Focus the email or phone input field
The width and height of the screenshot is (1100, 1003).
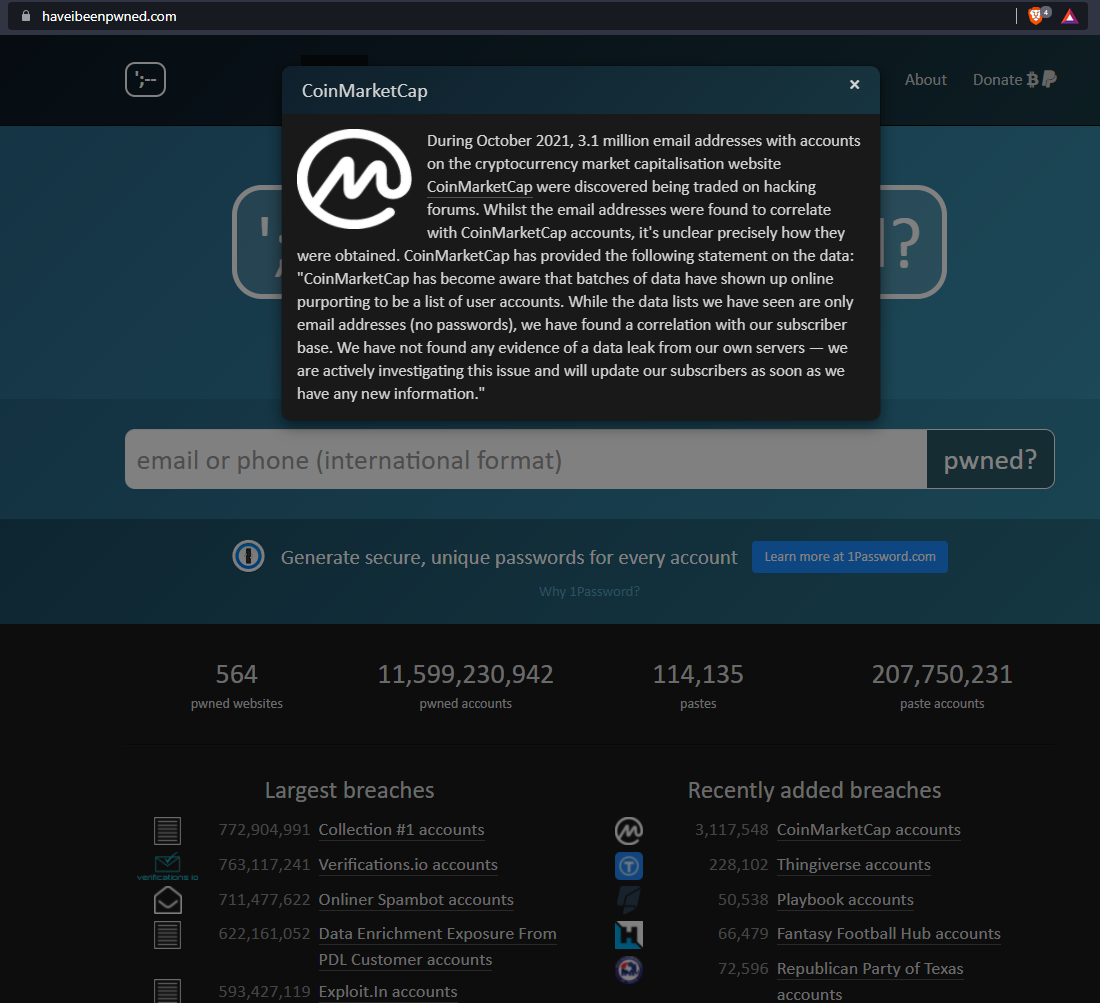[525, 459]
